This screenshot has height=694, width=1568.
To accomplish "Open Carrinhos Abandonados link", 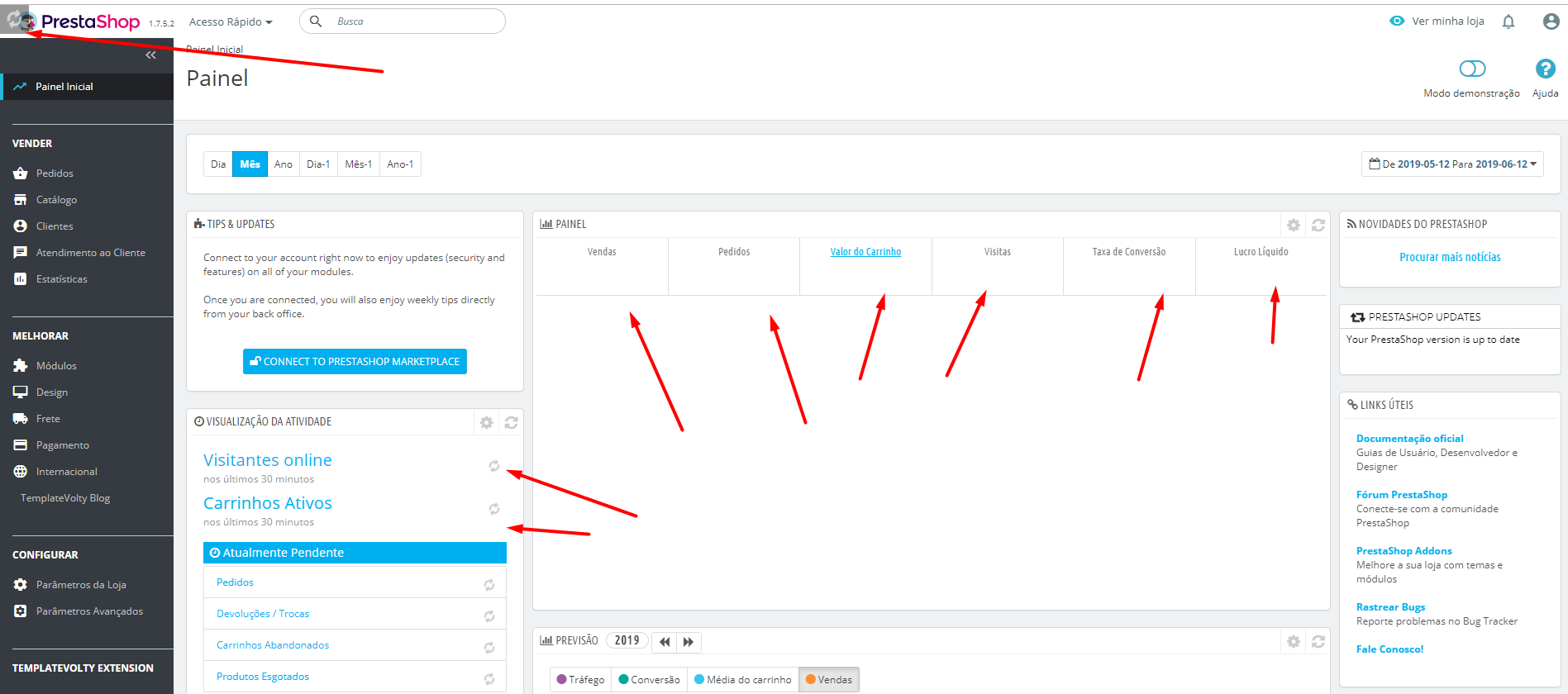I will click(273, 645).
